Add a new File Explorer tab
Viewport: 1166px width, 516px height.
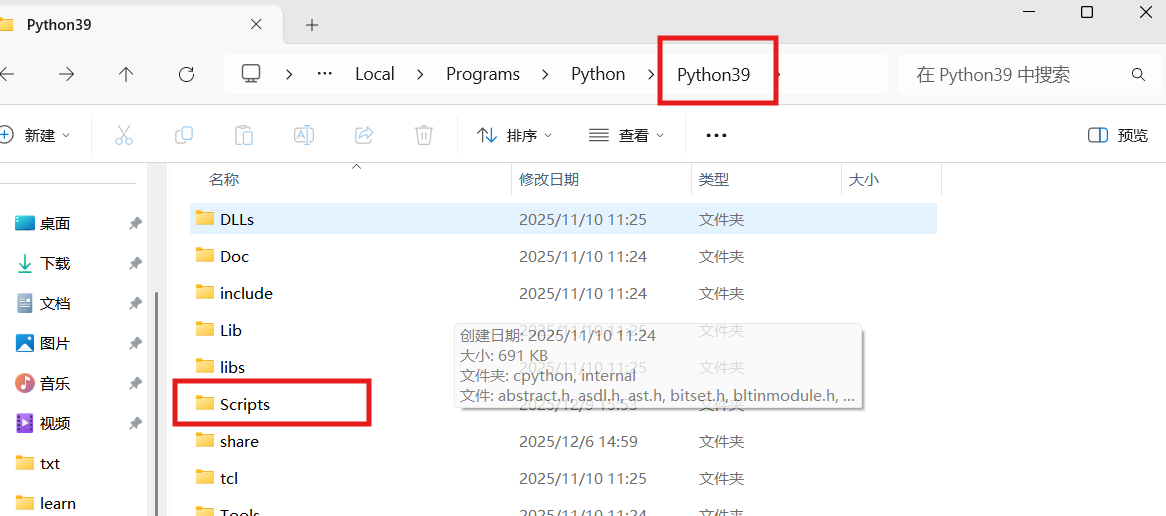[x=312, y=25]
